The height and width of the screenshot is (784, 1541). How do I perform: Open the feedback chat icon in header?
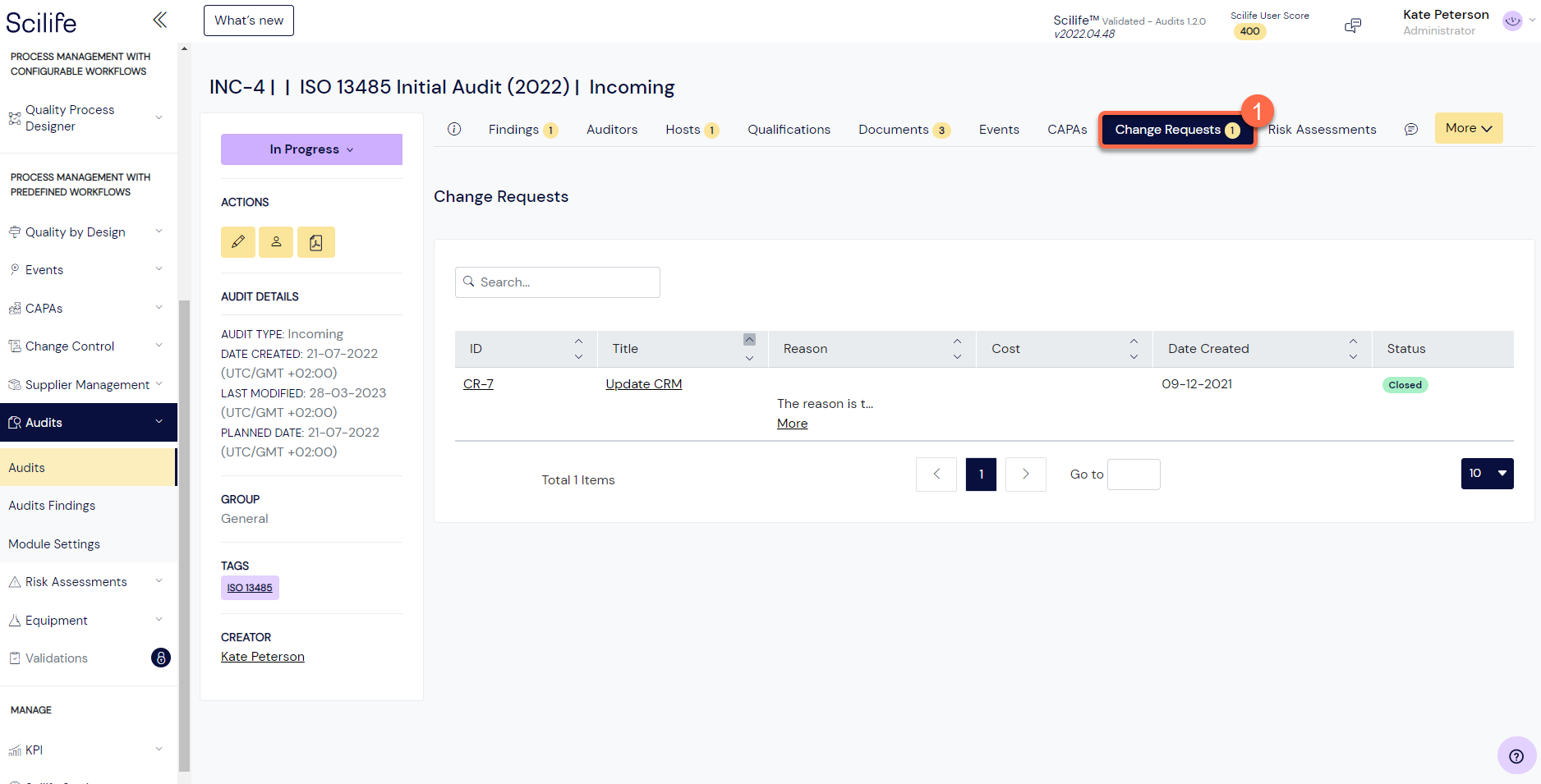pos(1353,25)
